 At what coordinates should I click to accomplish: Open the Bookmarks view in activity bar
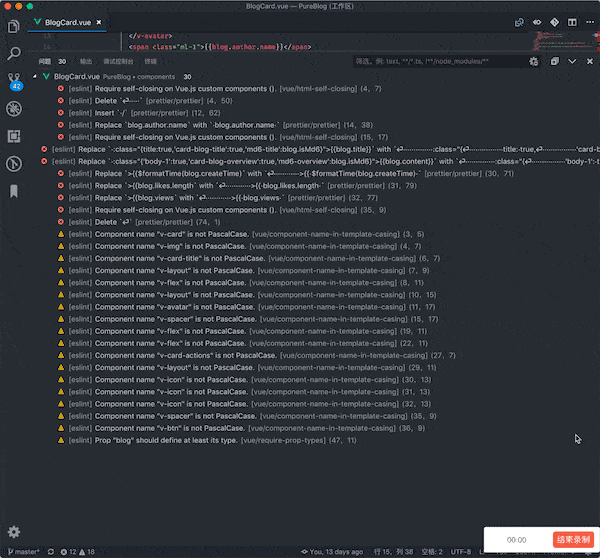coord(14,191)
